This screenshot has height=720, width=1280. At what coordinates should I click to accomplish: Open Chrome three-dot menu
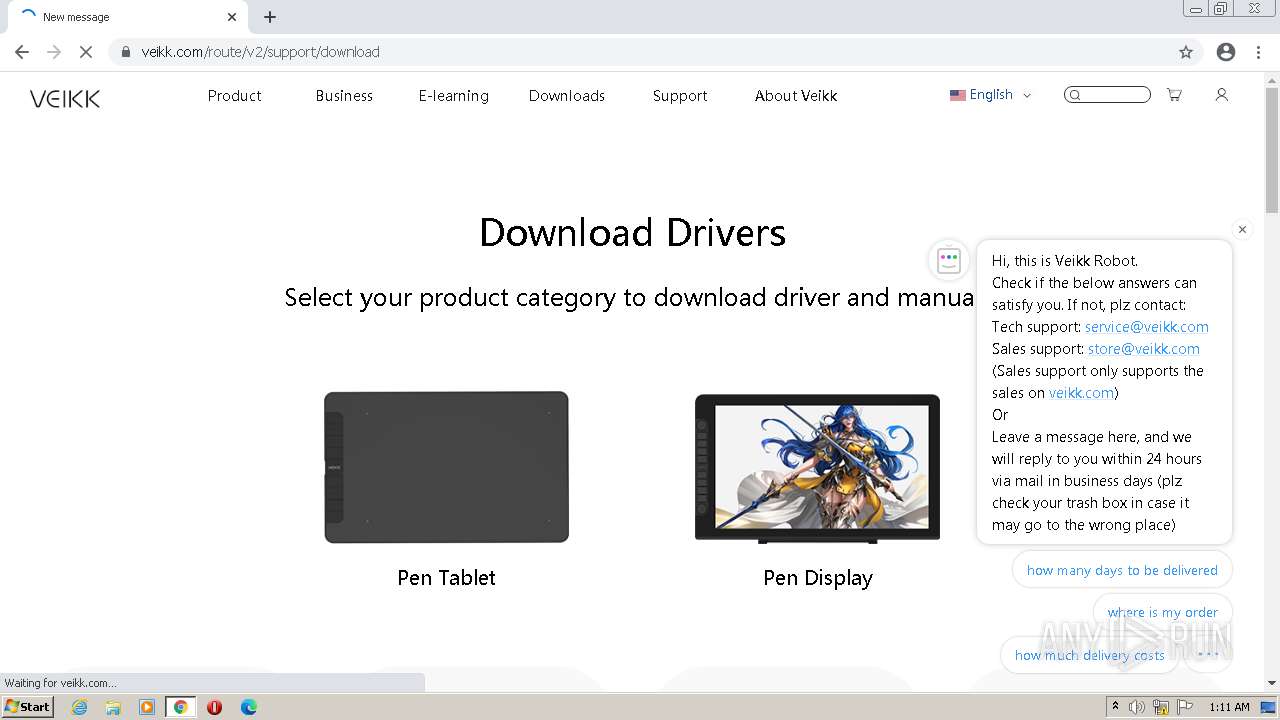tap(1259, 52)
